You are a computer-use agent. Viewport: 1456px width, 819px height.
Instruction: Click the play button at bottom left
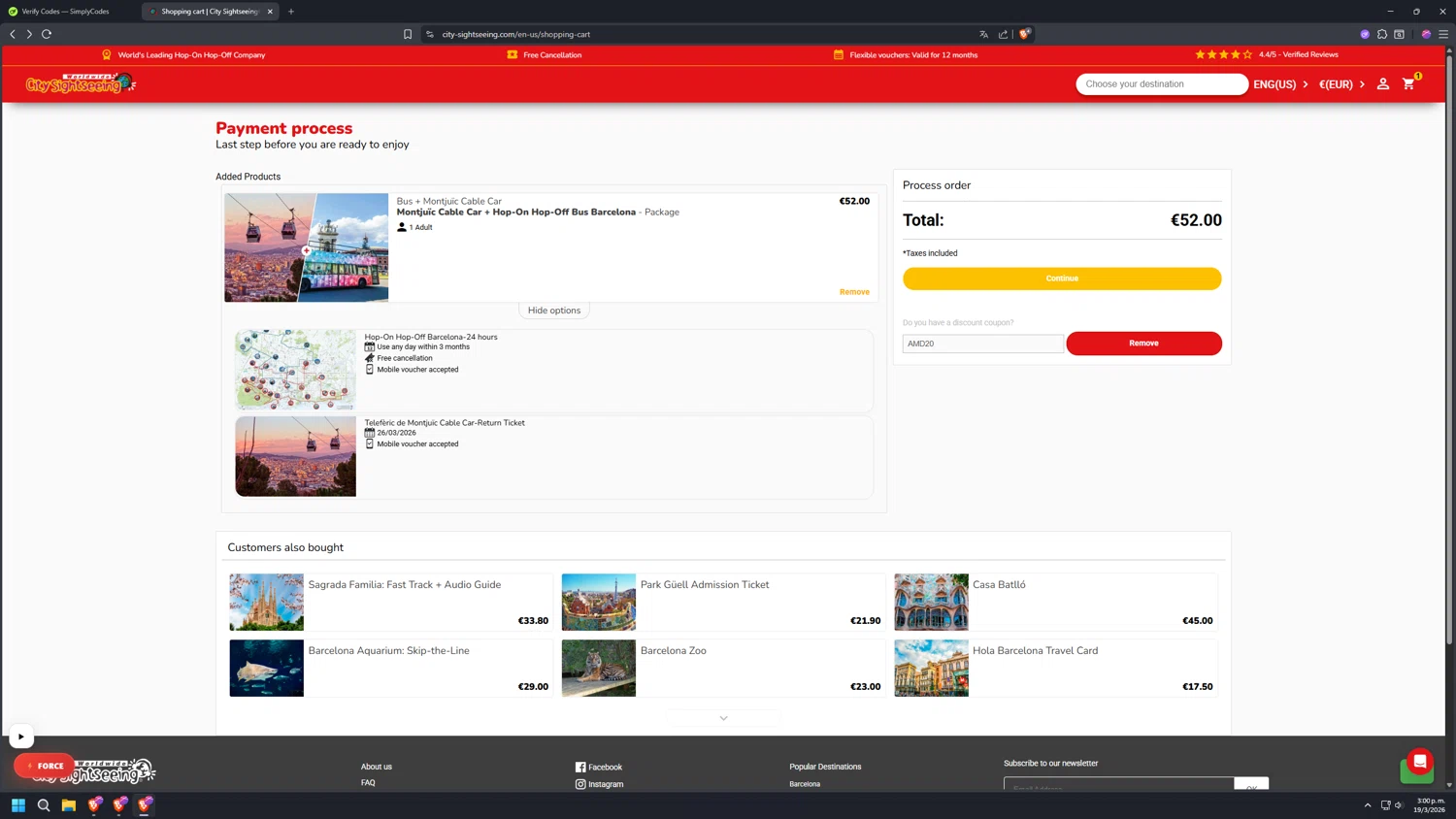[20, 737]
